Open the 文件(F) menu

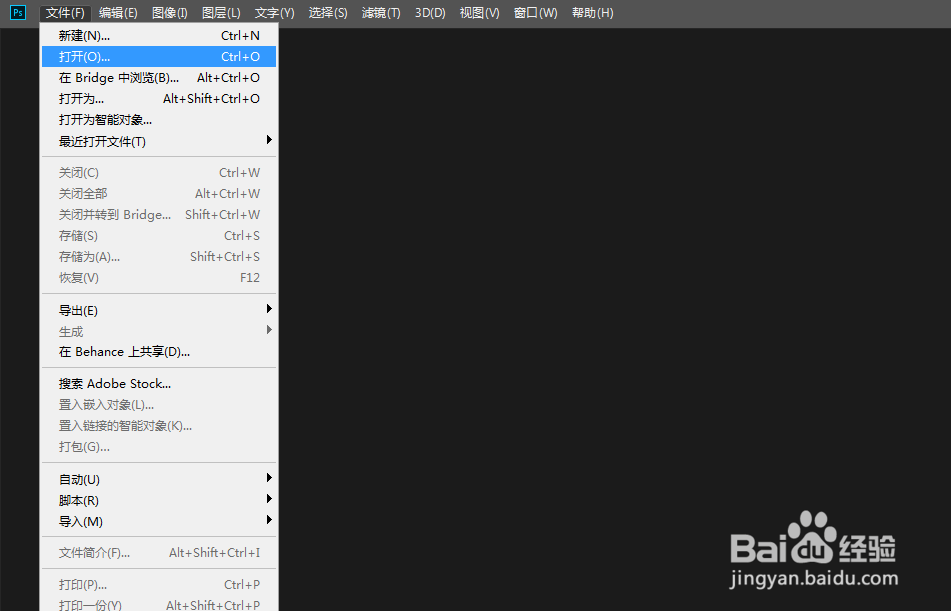click(65, 13)
